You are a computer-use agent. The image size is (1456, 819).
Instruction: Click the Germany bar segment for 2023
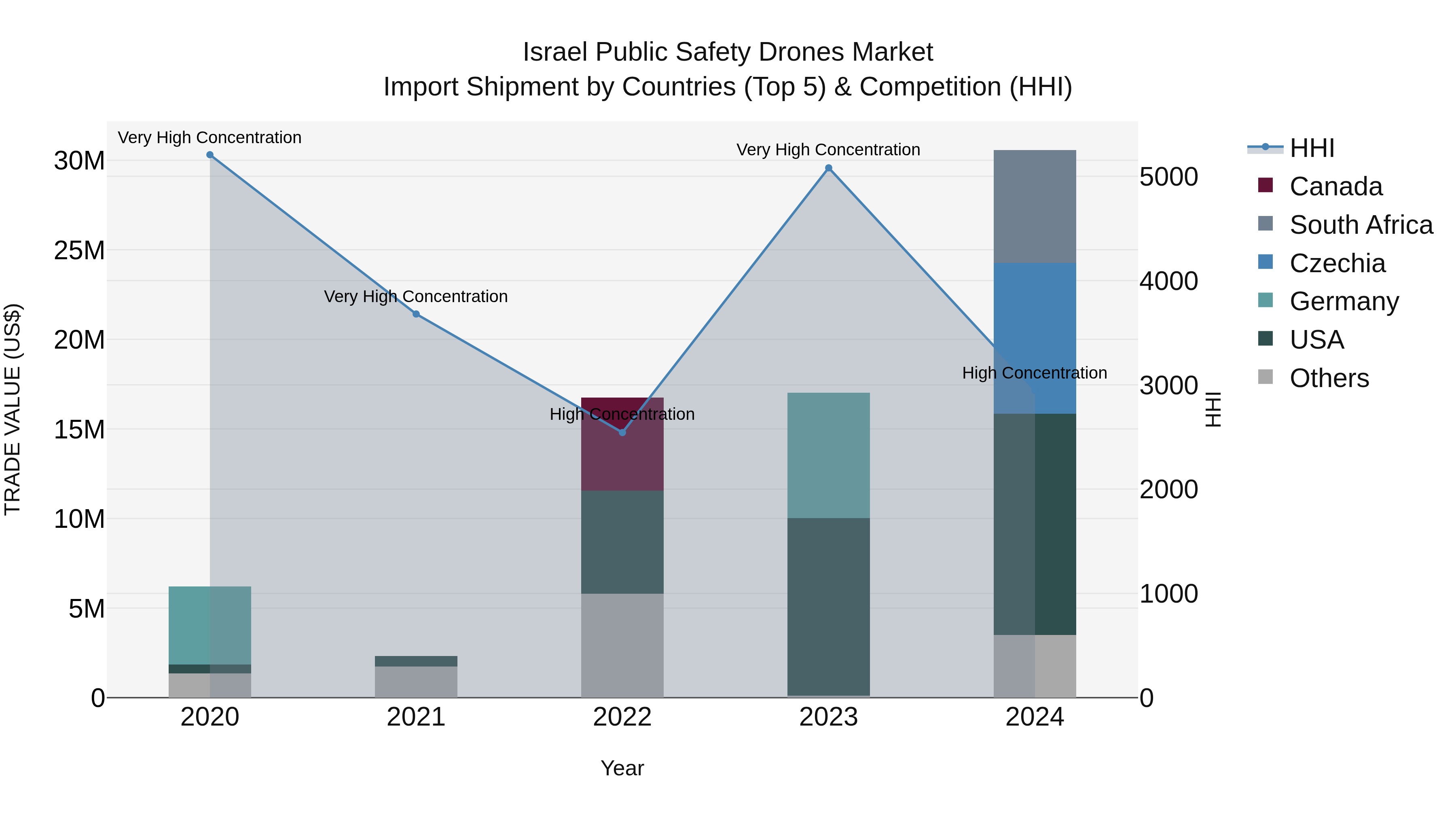click(829, 455)
